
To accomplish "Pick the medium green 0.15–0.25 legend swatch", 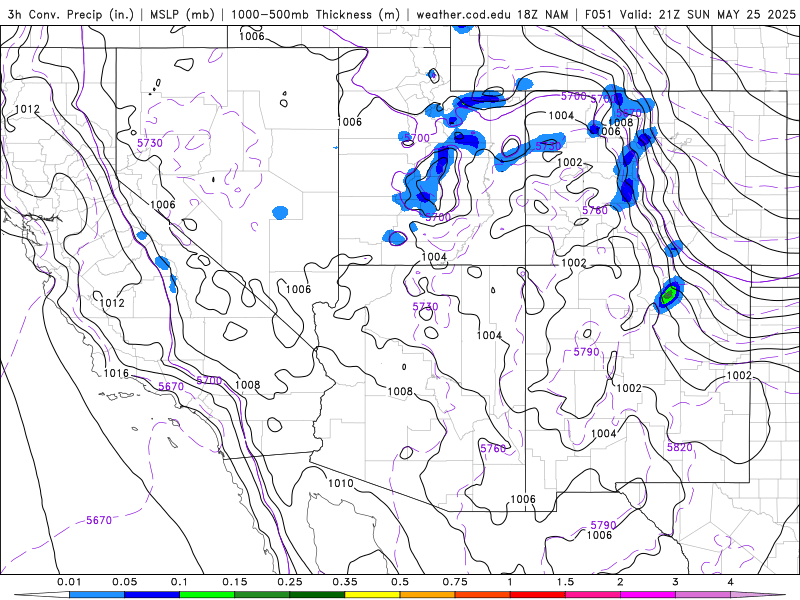I will click(x=262, y=595).
